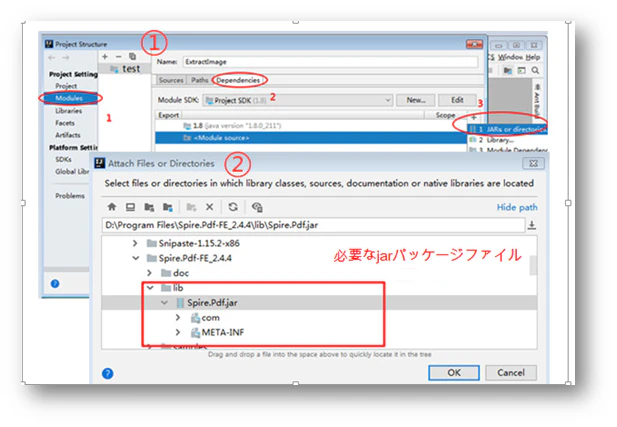Viewport: 617px width, 427px height.
Task: Click the Edit SDK button
Action: click(457, 100)
